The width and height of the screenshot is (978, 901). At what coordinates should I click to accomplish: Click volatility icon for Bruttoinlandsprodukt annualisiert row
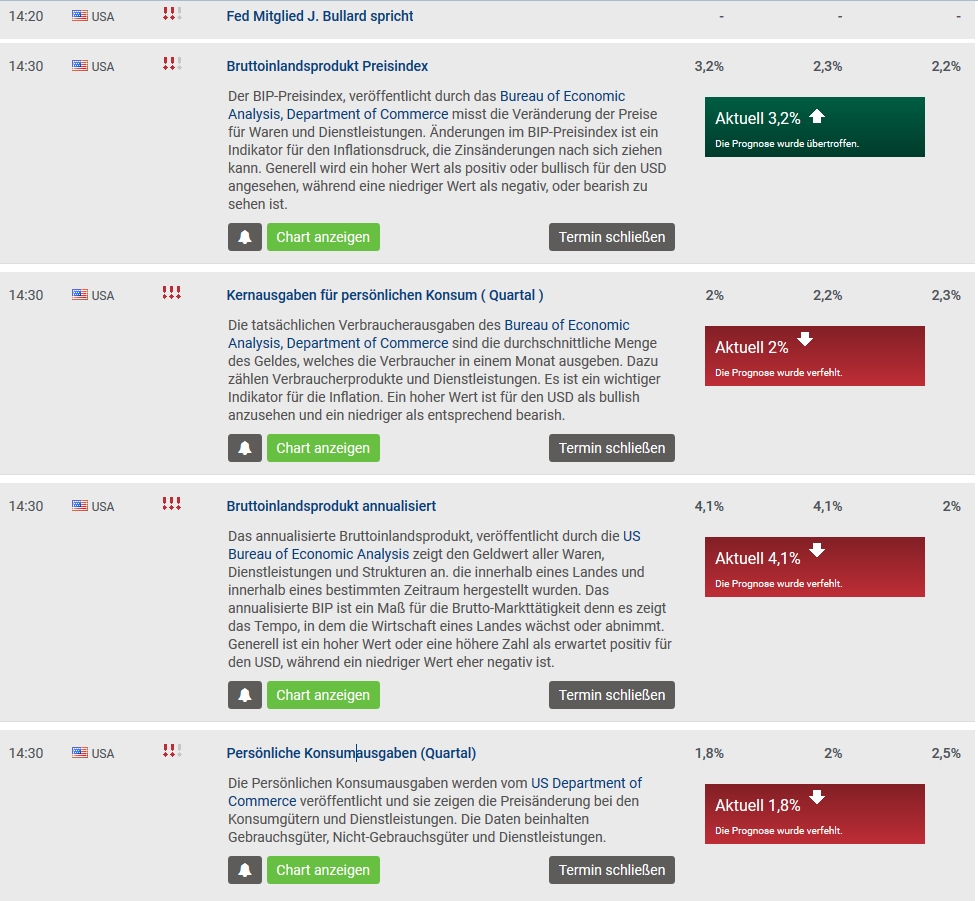pos(171,505)
